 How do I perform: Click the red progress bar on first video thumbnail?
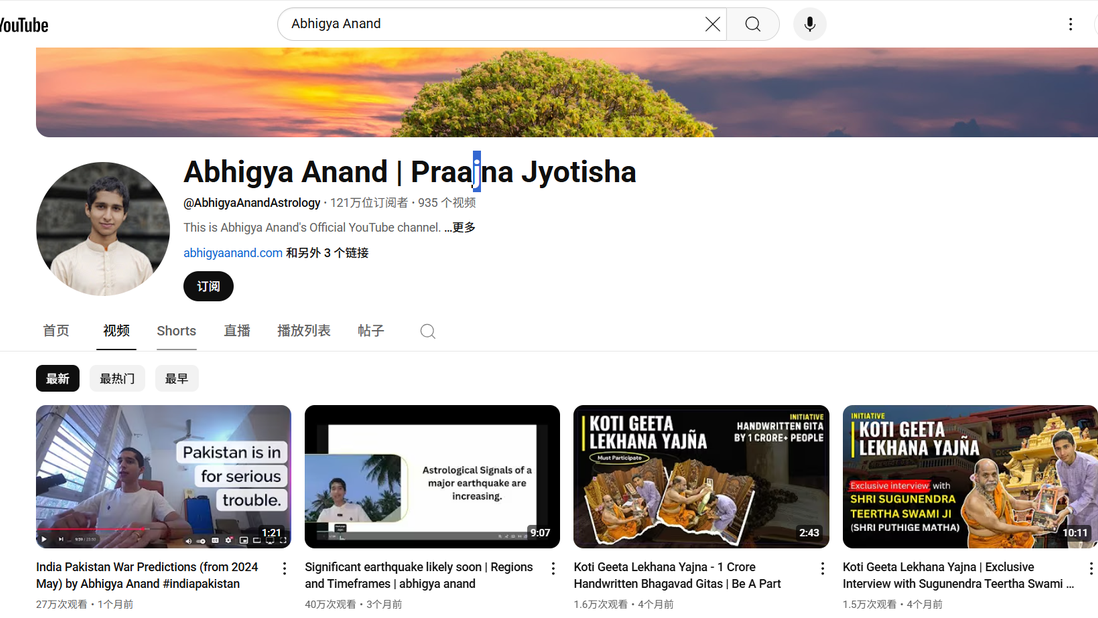(90, 529)
